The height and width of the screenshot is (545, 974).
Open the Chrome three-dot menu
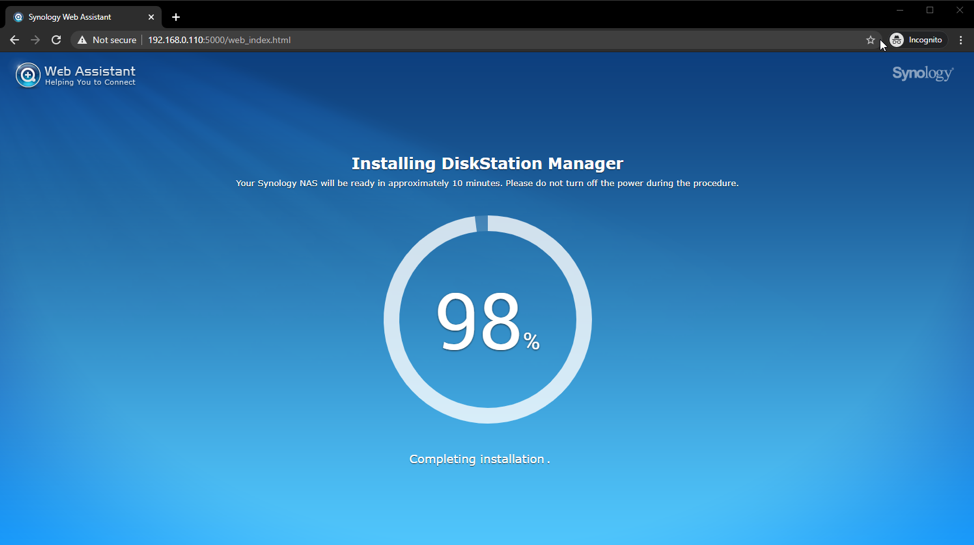(960, 40)
